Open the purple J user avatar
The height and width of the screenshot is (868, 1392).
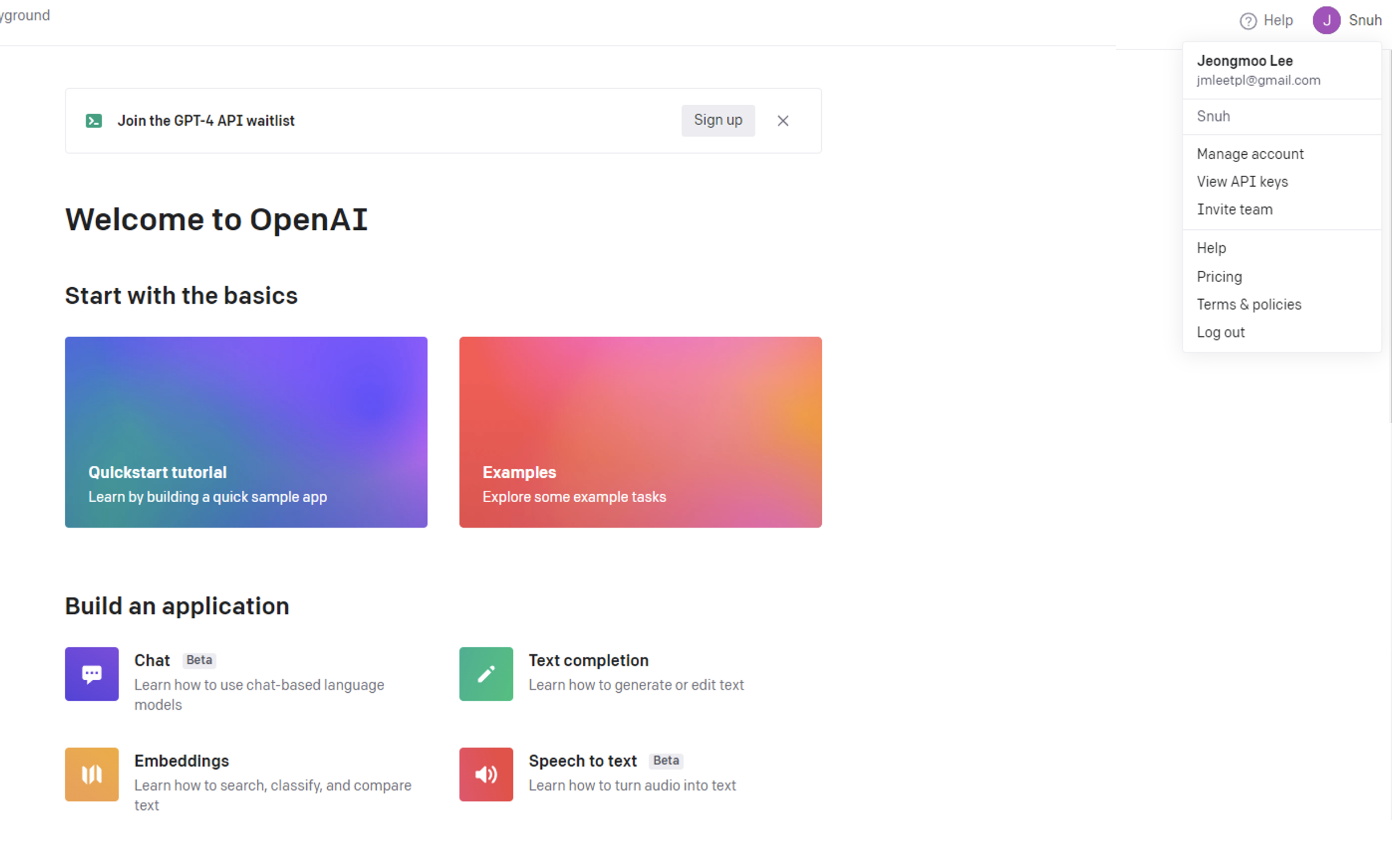point(1326,20)
